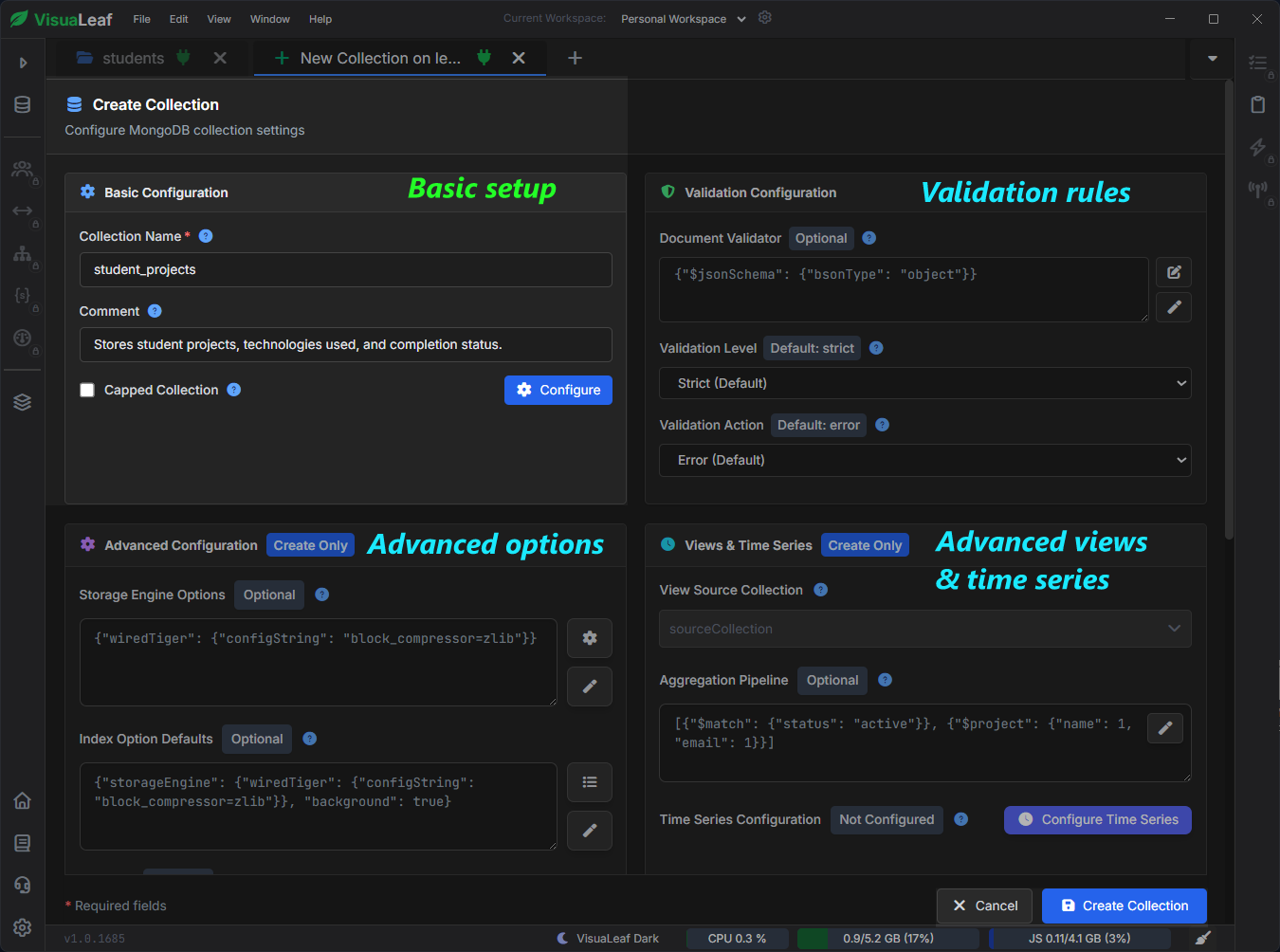The width and height of the screenshot is (1280, 952).
Task: Click the Configure Time Series button
Action: [x=1098, y=819]
